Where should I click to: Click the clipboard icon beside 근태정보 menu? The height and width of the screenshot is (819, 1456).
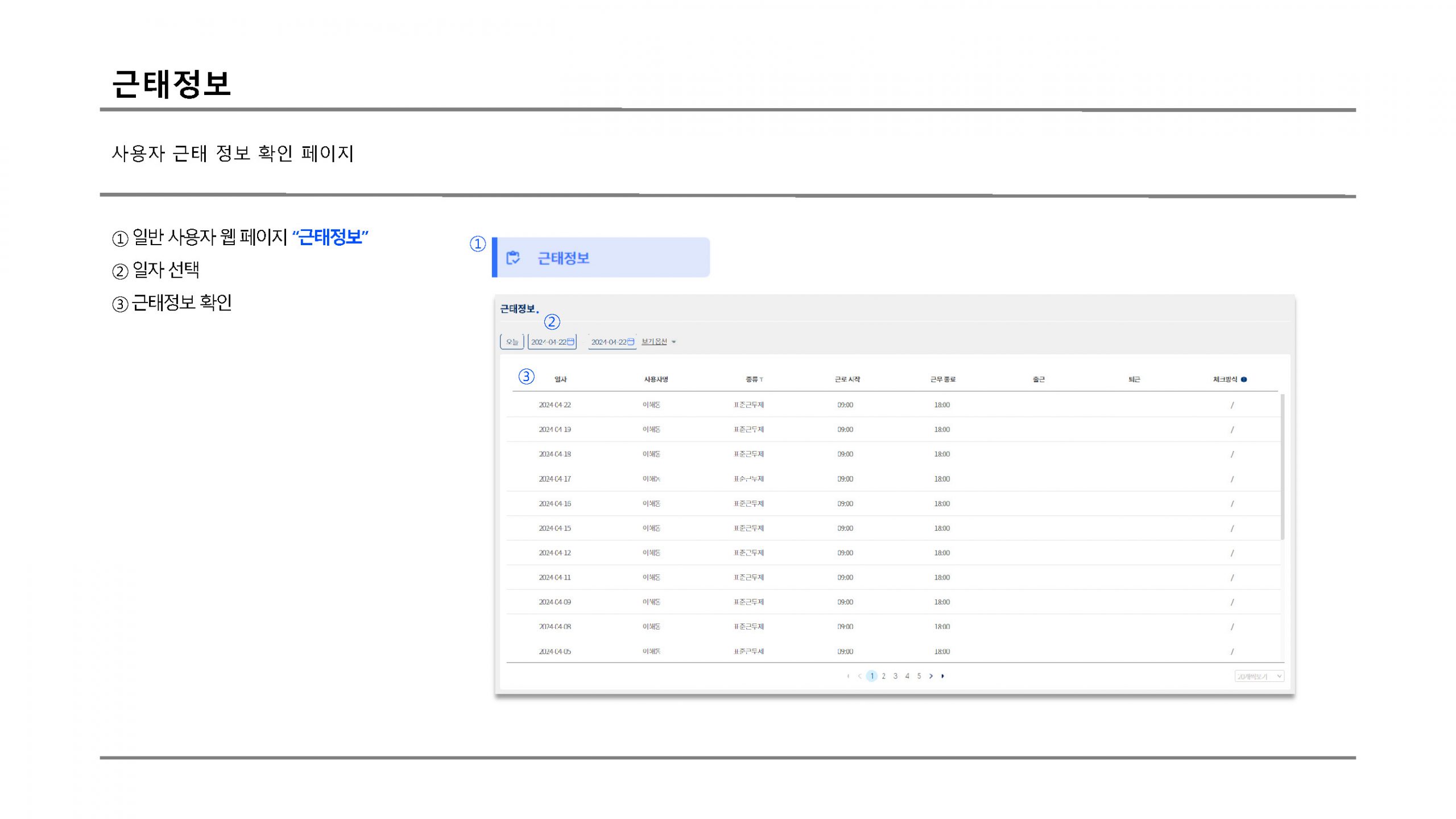pyautogui.click(x=513, y=258)
